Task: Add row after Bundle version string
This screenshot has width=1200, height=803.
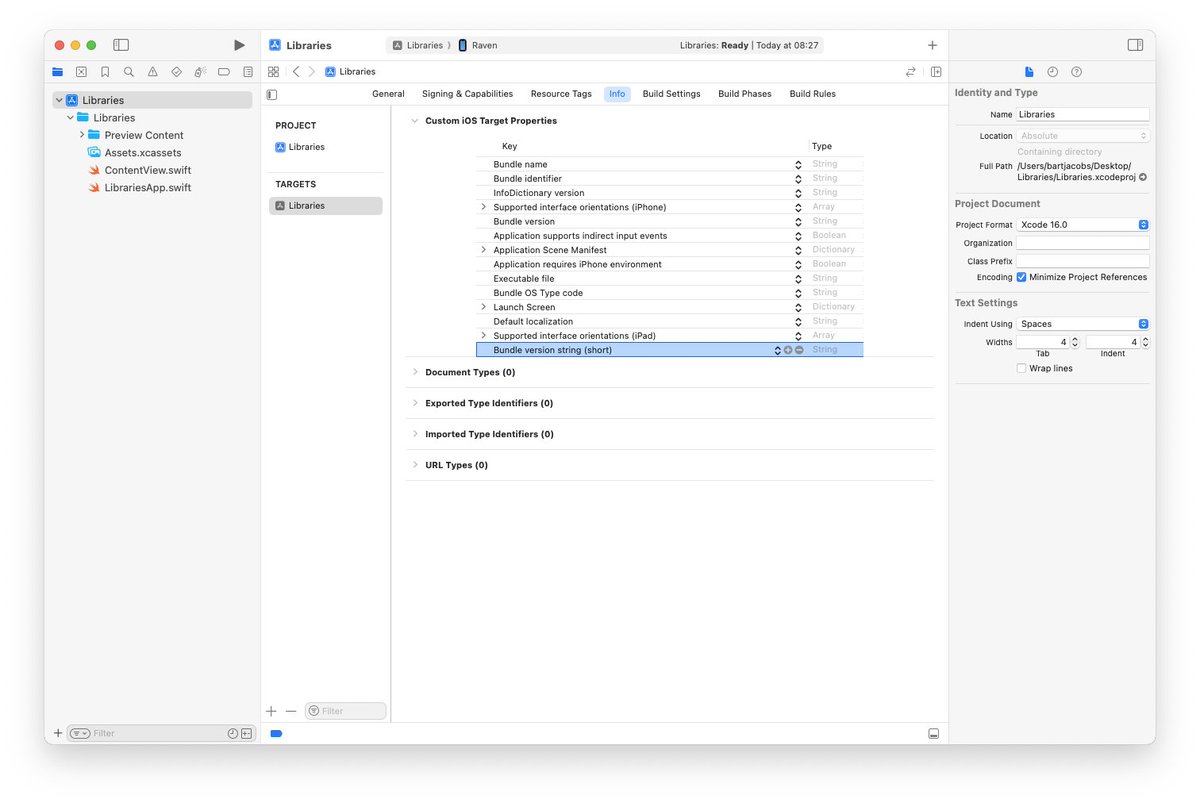Action: click(788, 350)
